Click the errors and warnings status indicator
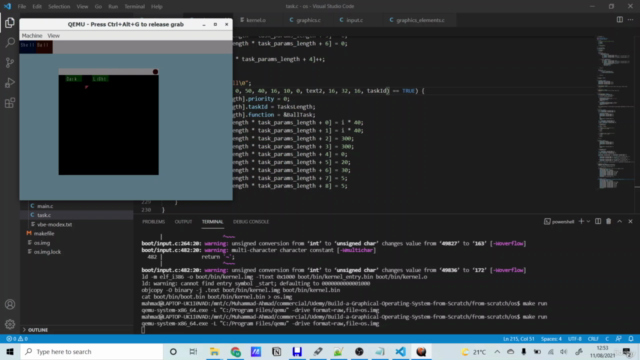Screen dimensions: 640x360 (17, 339)
